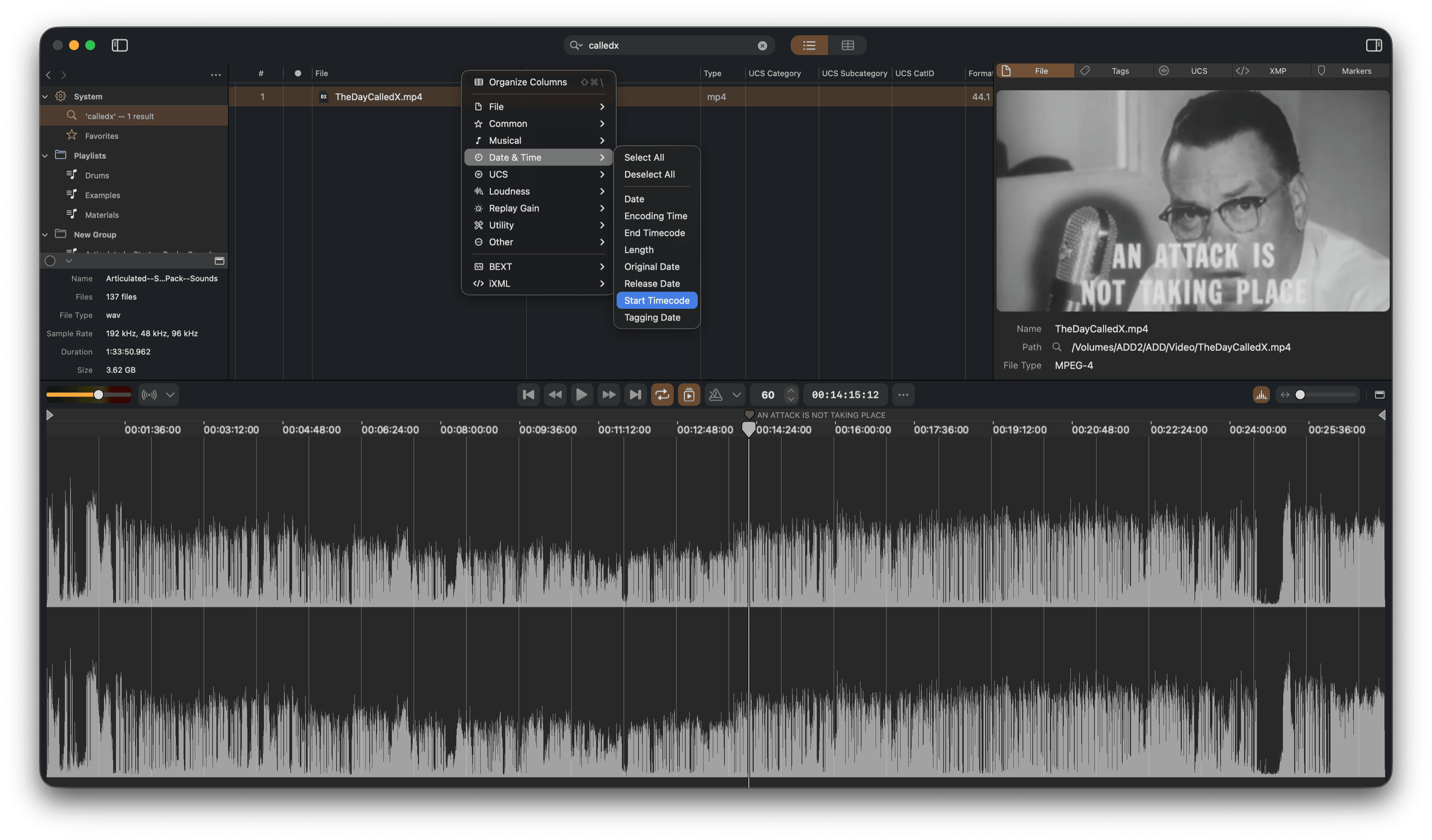Toggle the Encoding Time column option
Viewport: 1432px width, 840px height.
click(657, 216)
